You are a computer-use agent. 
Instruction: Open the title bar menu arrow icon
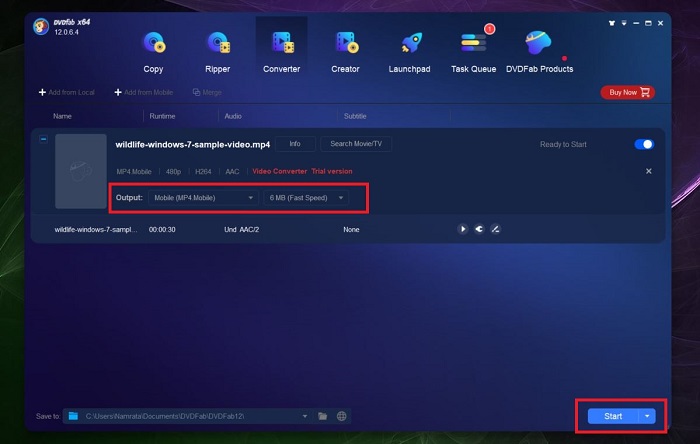(x=624, y=23)
